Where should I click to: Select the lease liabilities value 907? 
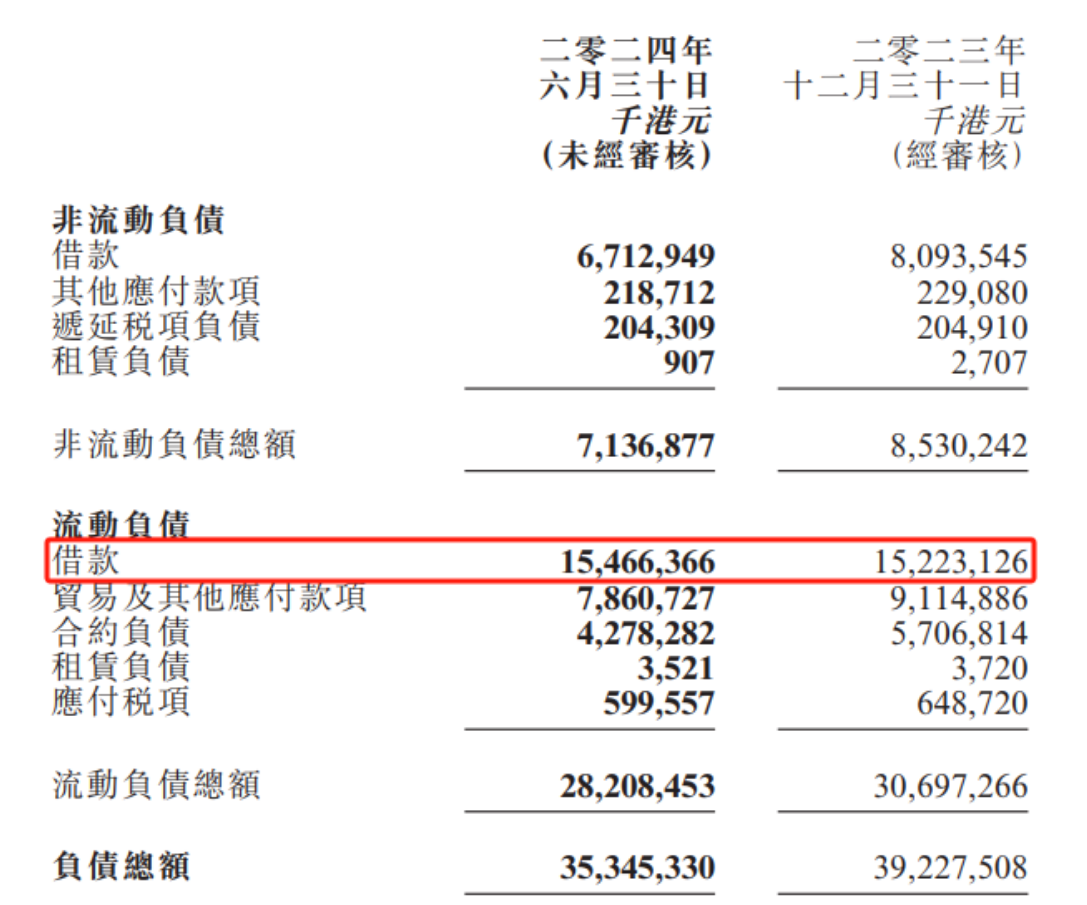(688, 362)
